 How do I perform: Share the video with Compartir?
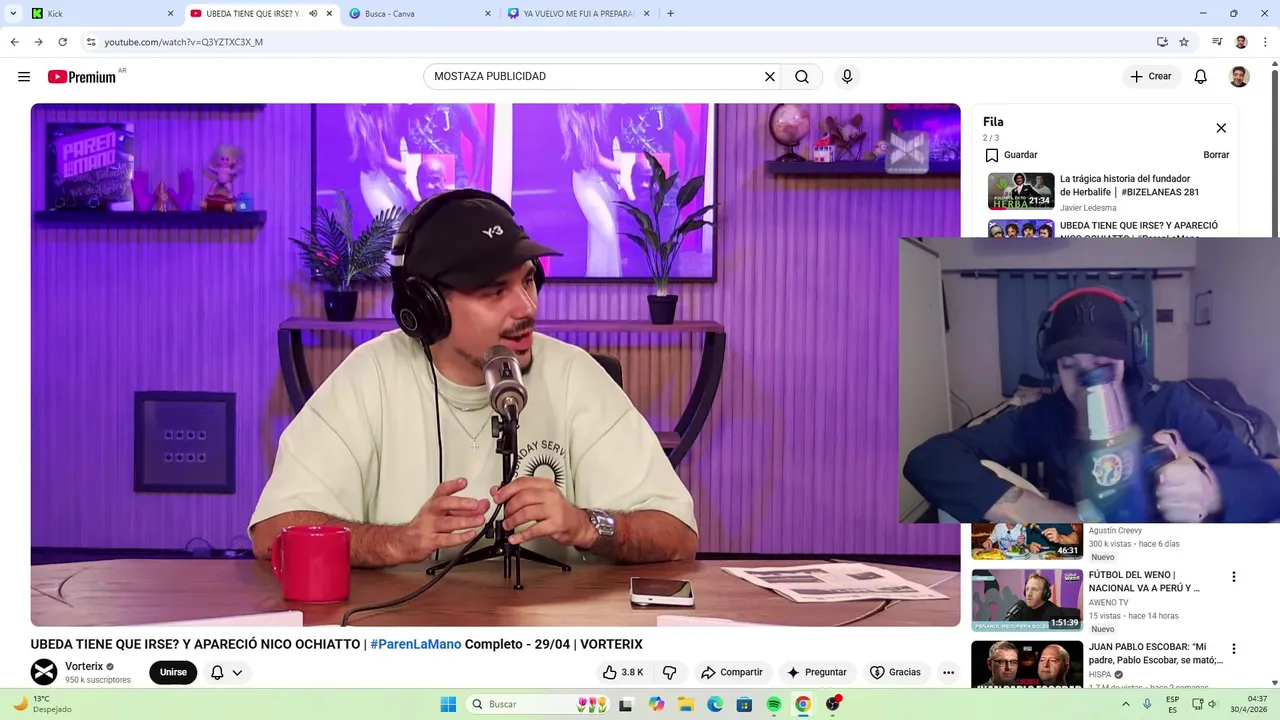(732, 672)
